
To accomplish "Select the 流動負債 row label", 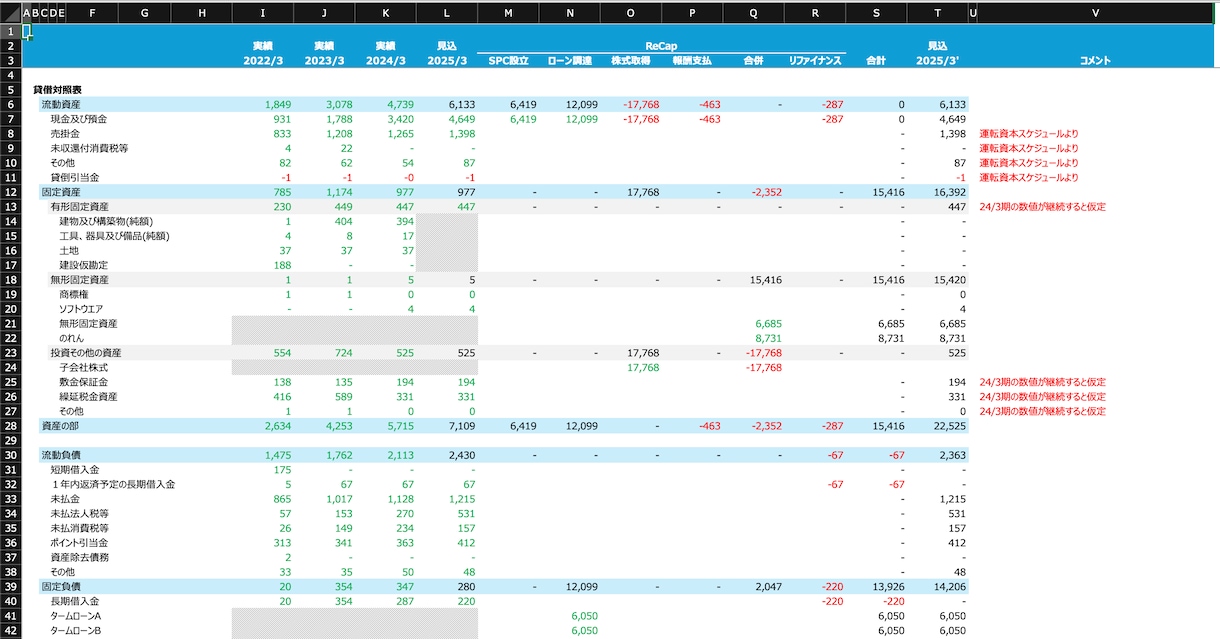I will click(x=62, y=455).
